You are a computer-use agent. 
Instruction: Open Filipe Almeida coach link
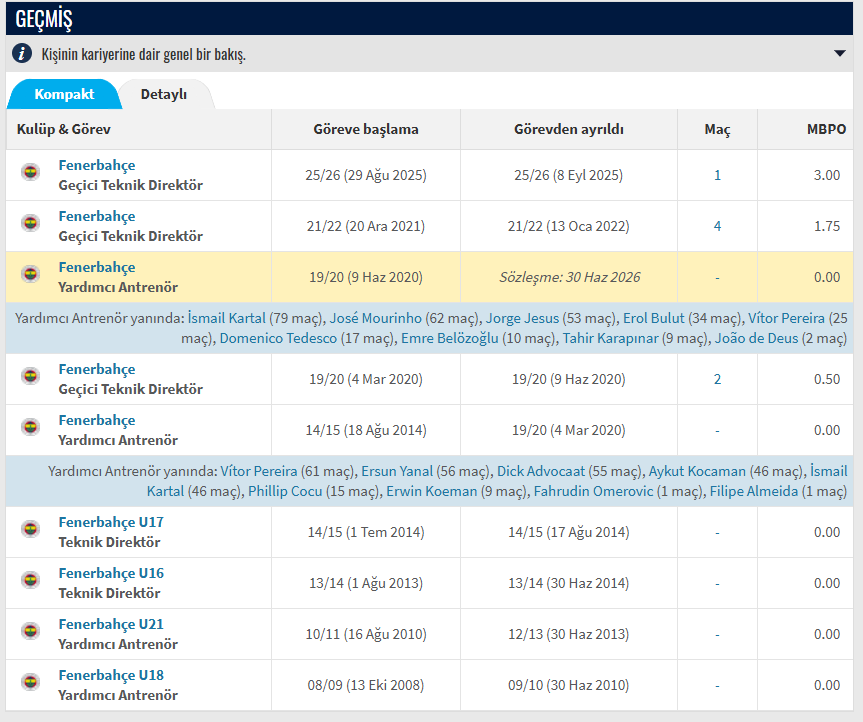753,491
